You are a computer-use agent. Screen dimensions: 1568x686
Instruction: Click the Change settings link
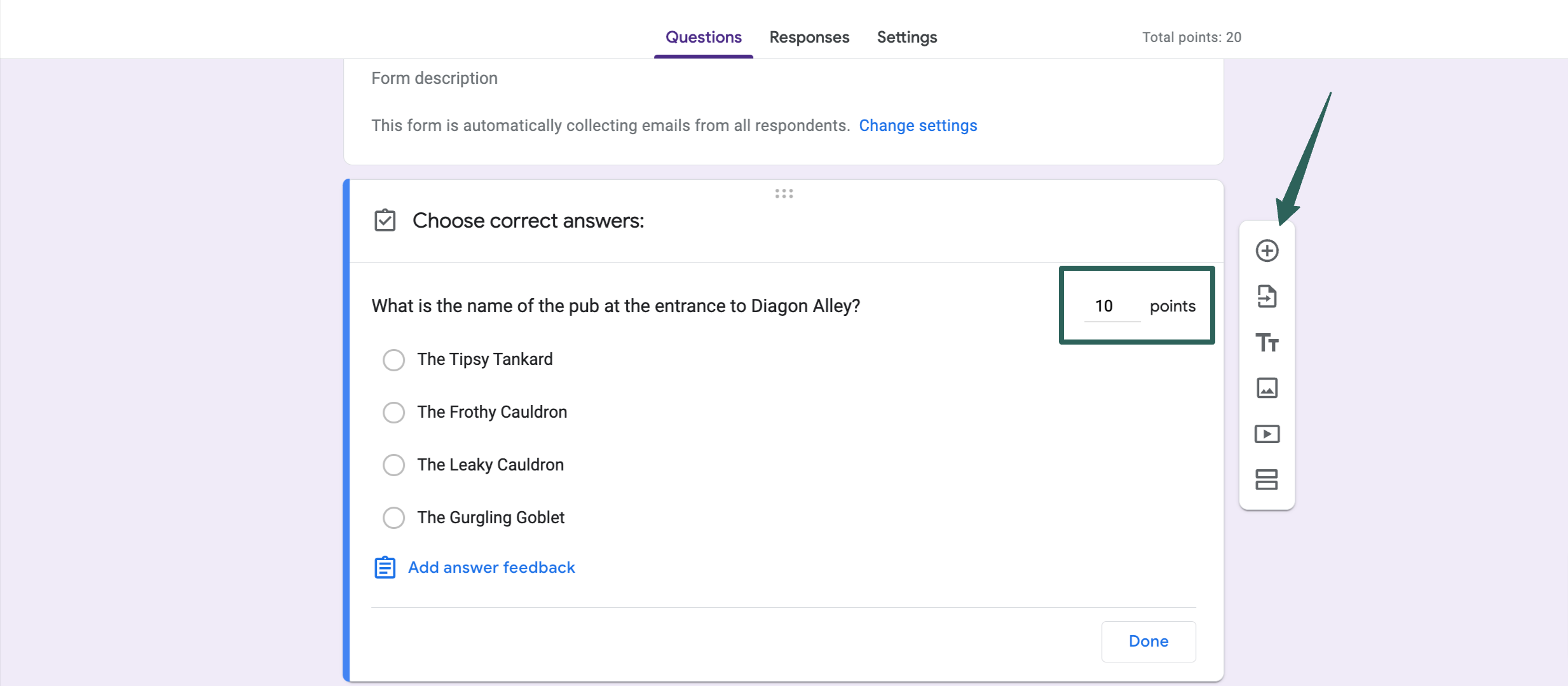918,126
